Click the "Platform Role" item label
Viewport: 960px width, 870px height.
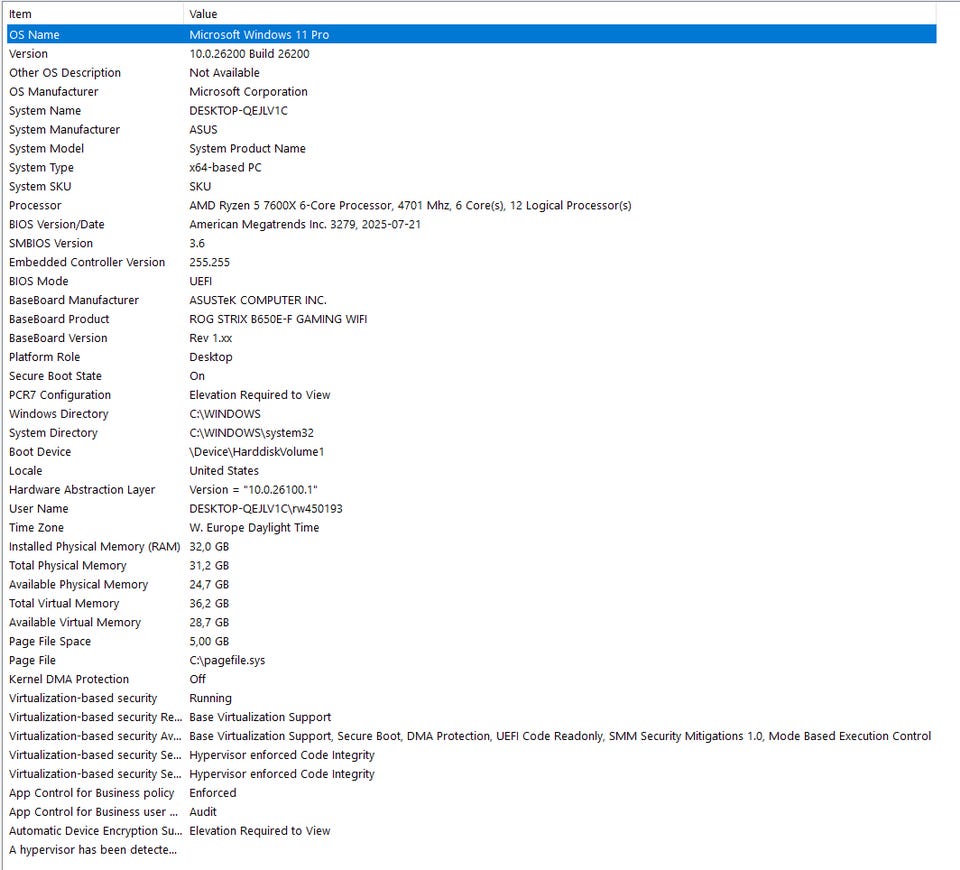coord(44,358)
